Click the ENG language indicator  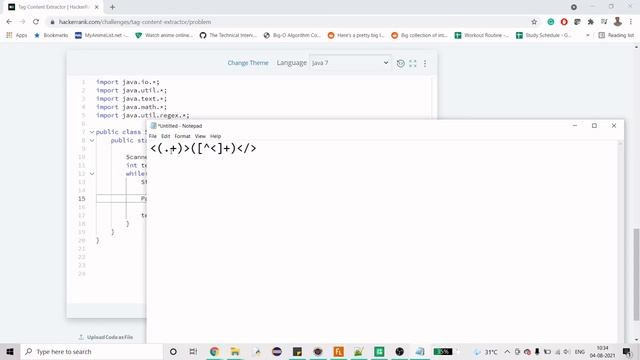[580, 351]
